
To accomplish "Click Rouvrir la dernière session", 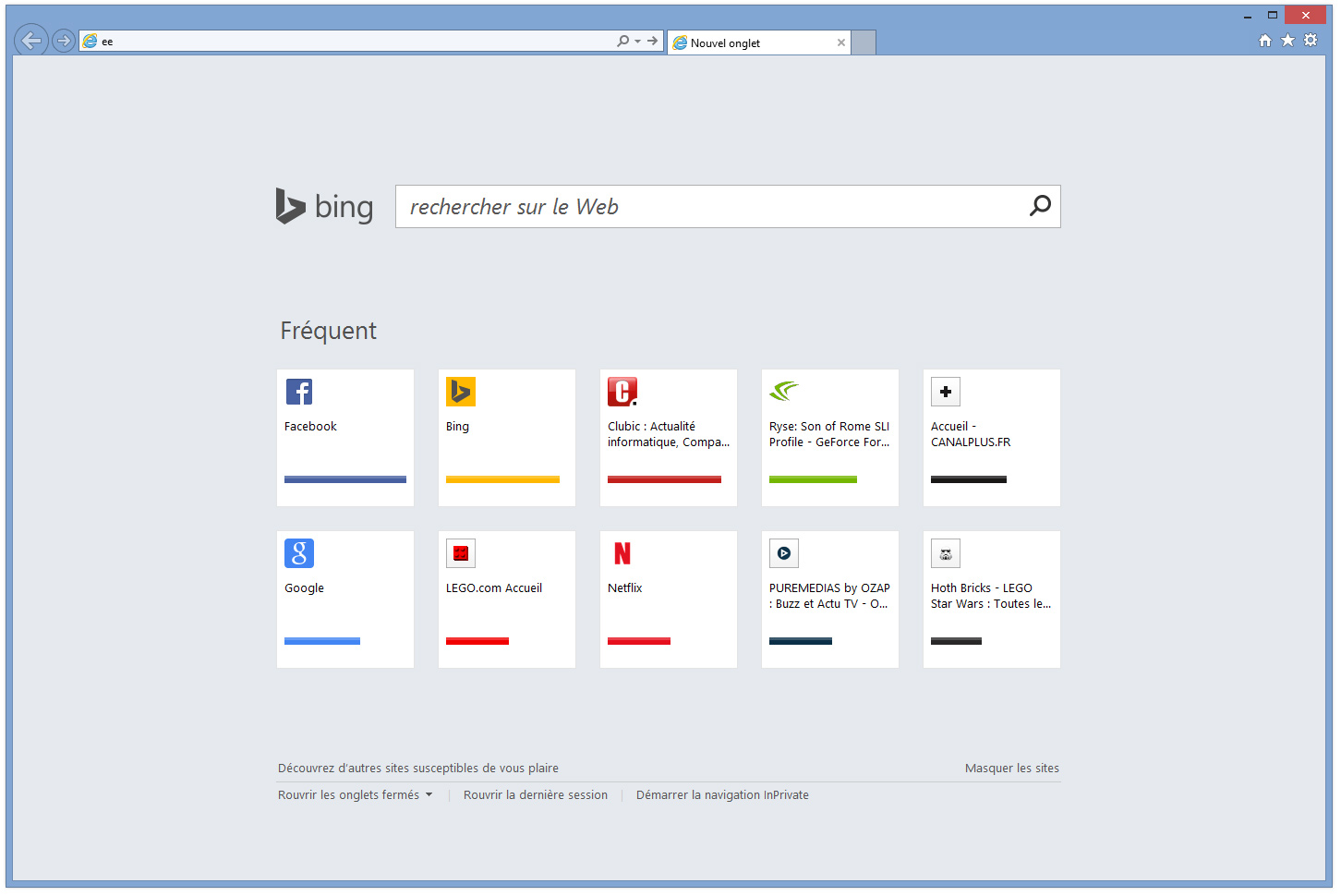I will click(536, 795).
